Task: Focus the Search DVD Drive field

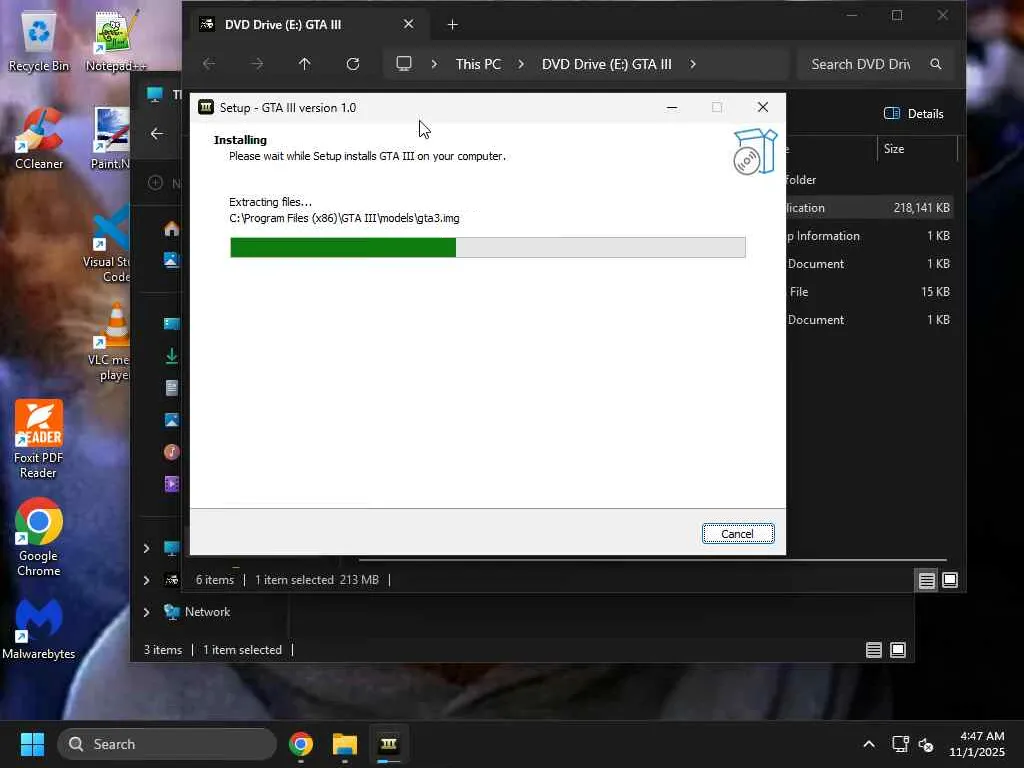Action: pos(861,64)
